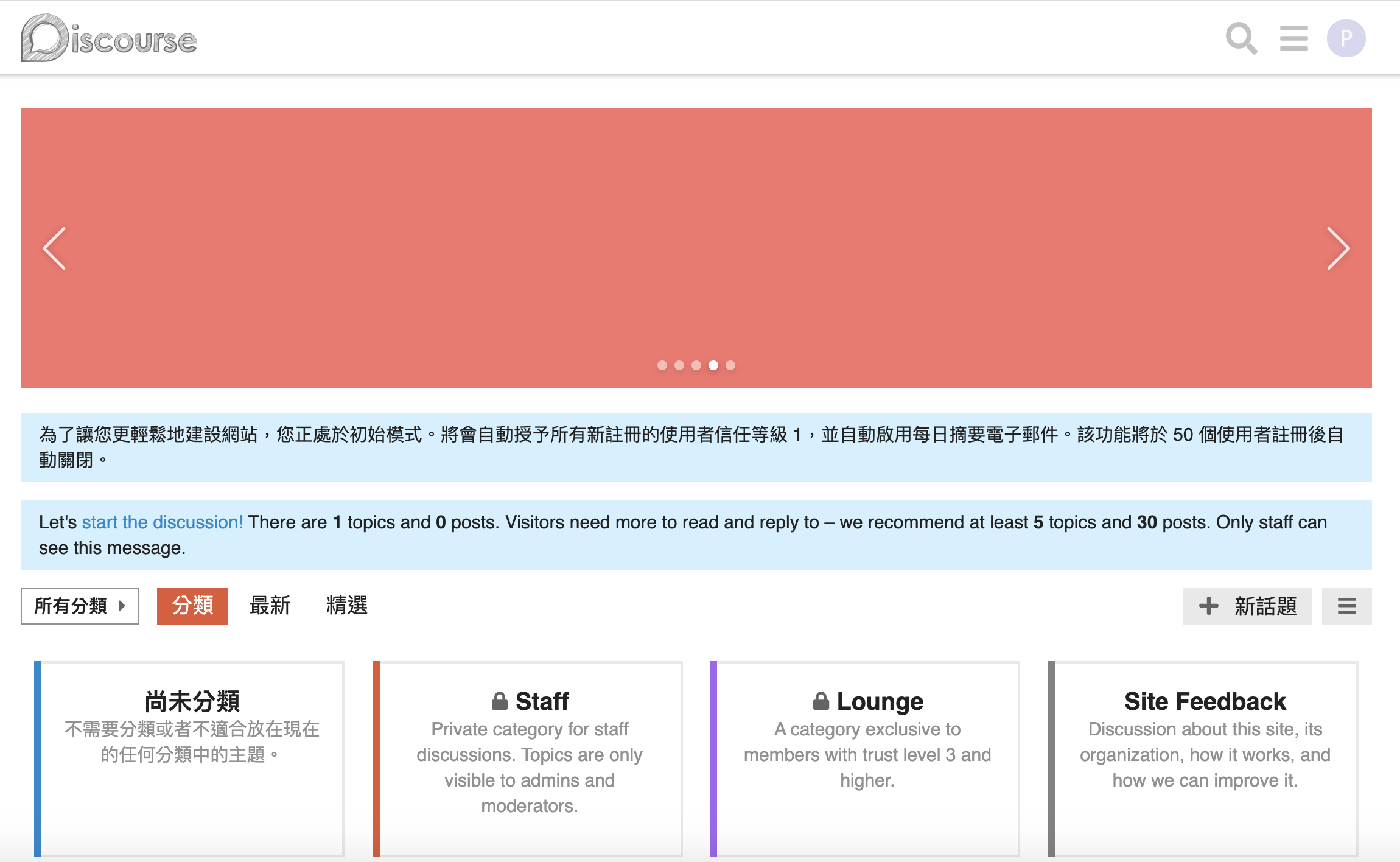Switch to the 精選 tab
Viewport: 1400px width, 862px height.
pyautogui.click(x=347, y=606)
